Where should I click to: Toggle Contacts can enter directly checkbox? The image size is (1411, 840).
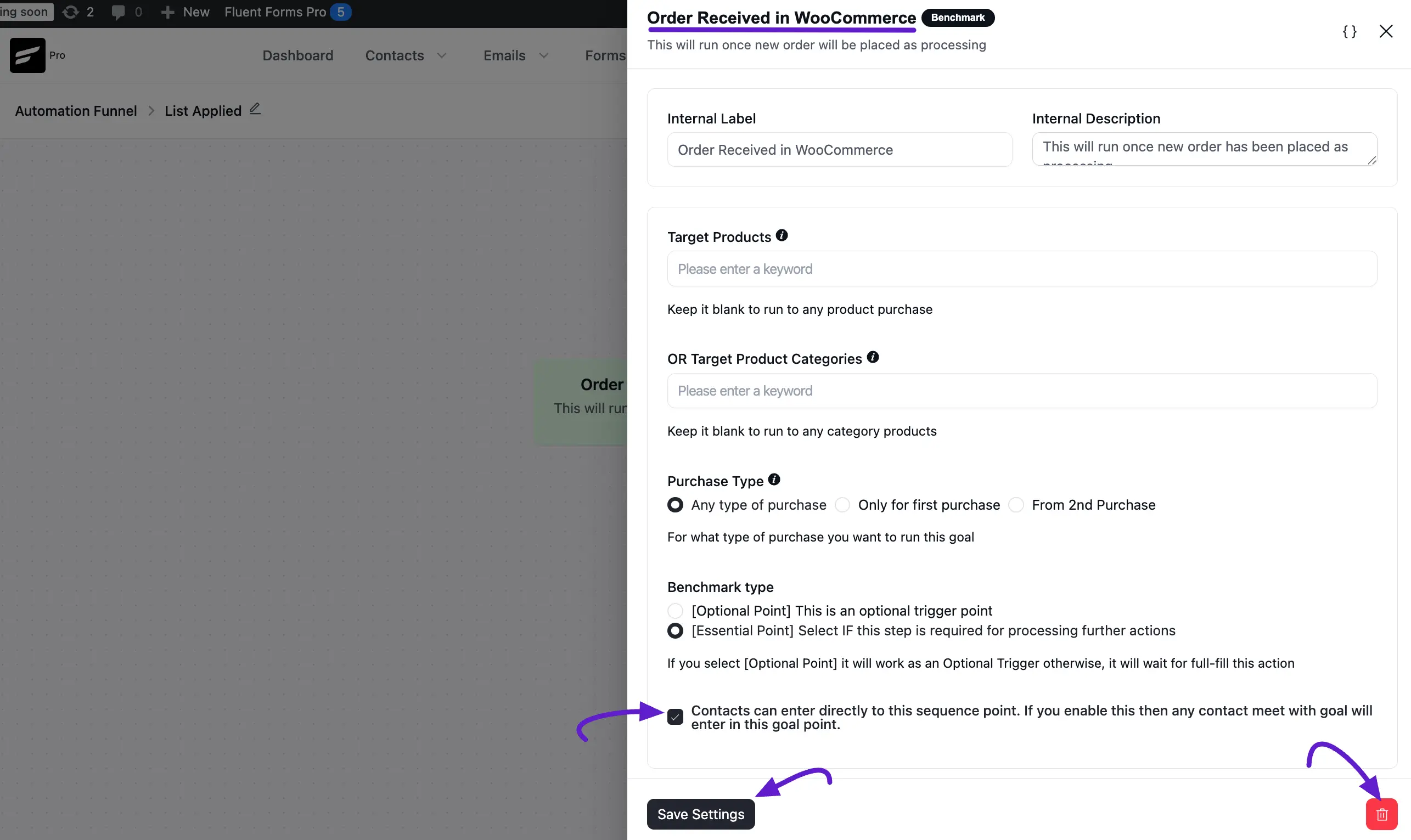(x=675, y=717)
